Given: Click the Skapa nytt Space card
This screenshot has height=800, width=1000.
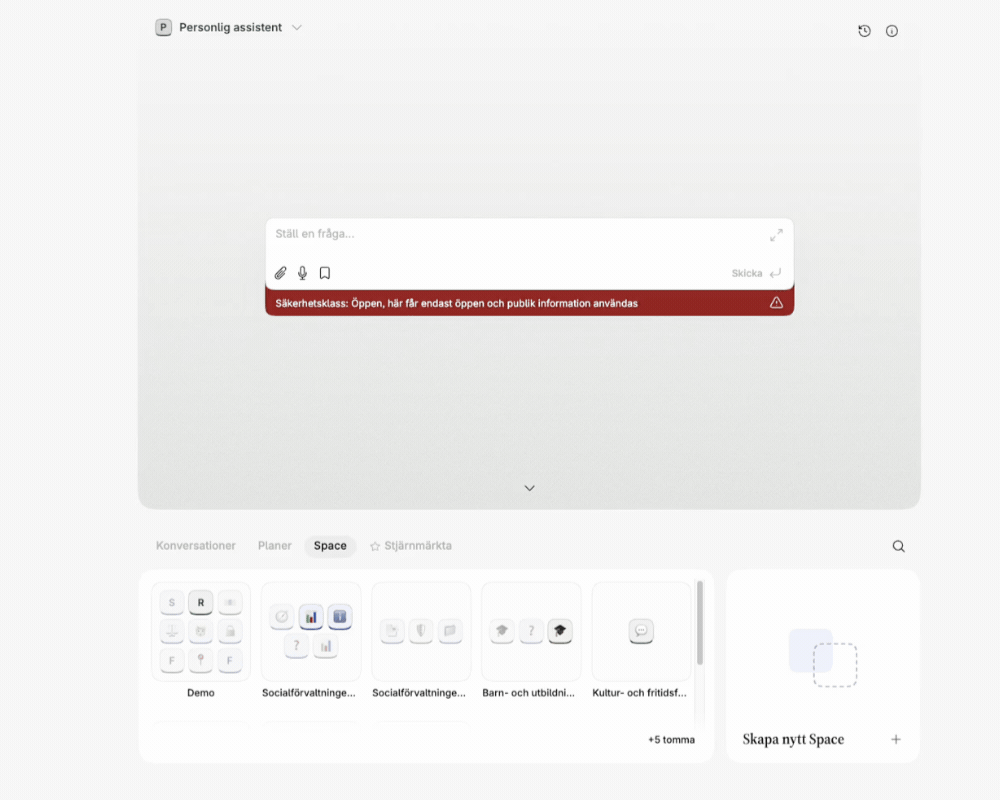Looking at the screenshot, I should coord(822,665).
